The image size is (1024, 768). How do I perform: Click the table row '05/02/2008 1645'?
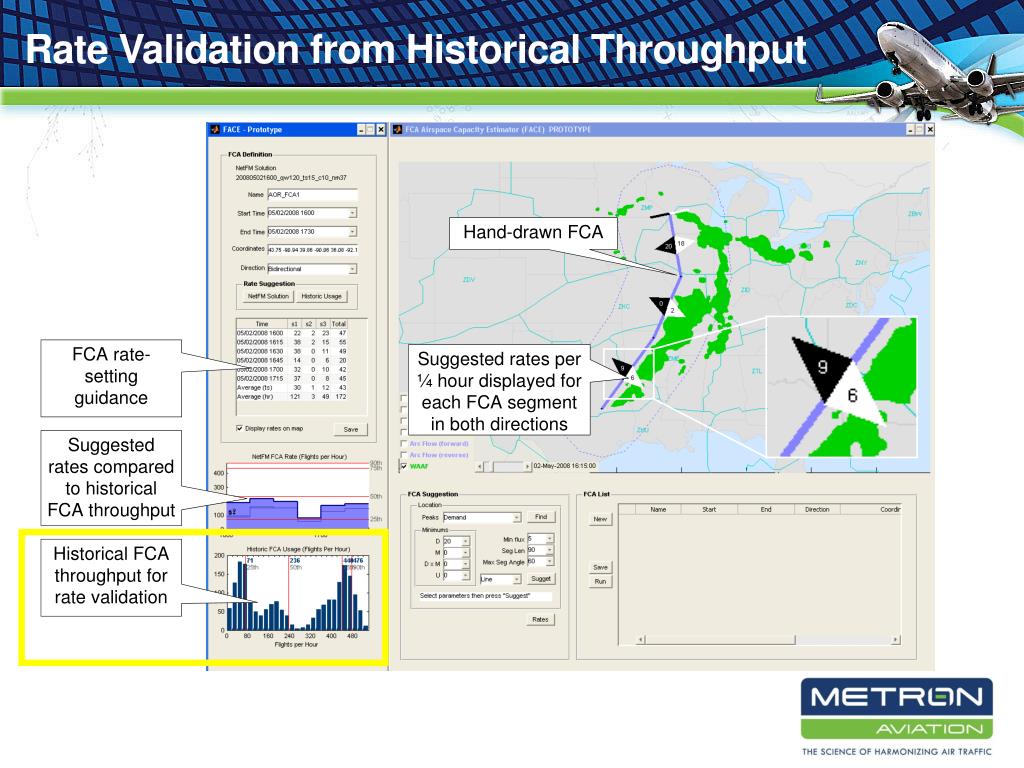pos(292,360)
